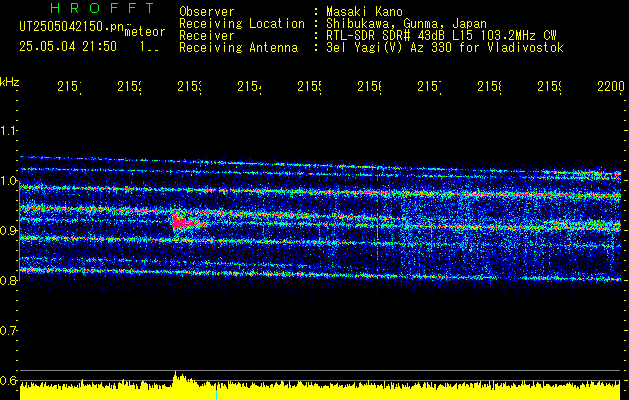
Task: Click the intensity peak in the yellow power graph
Action: [x=176, y=375]
